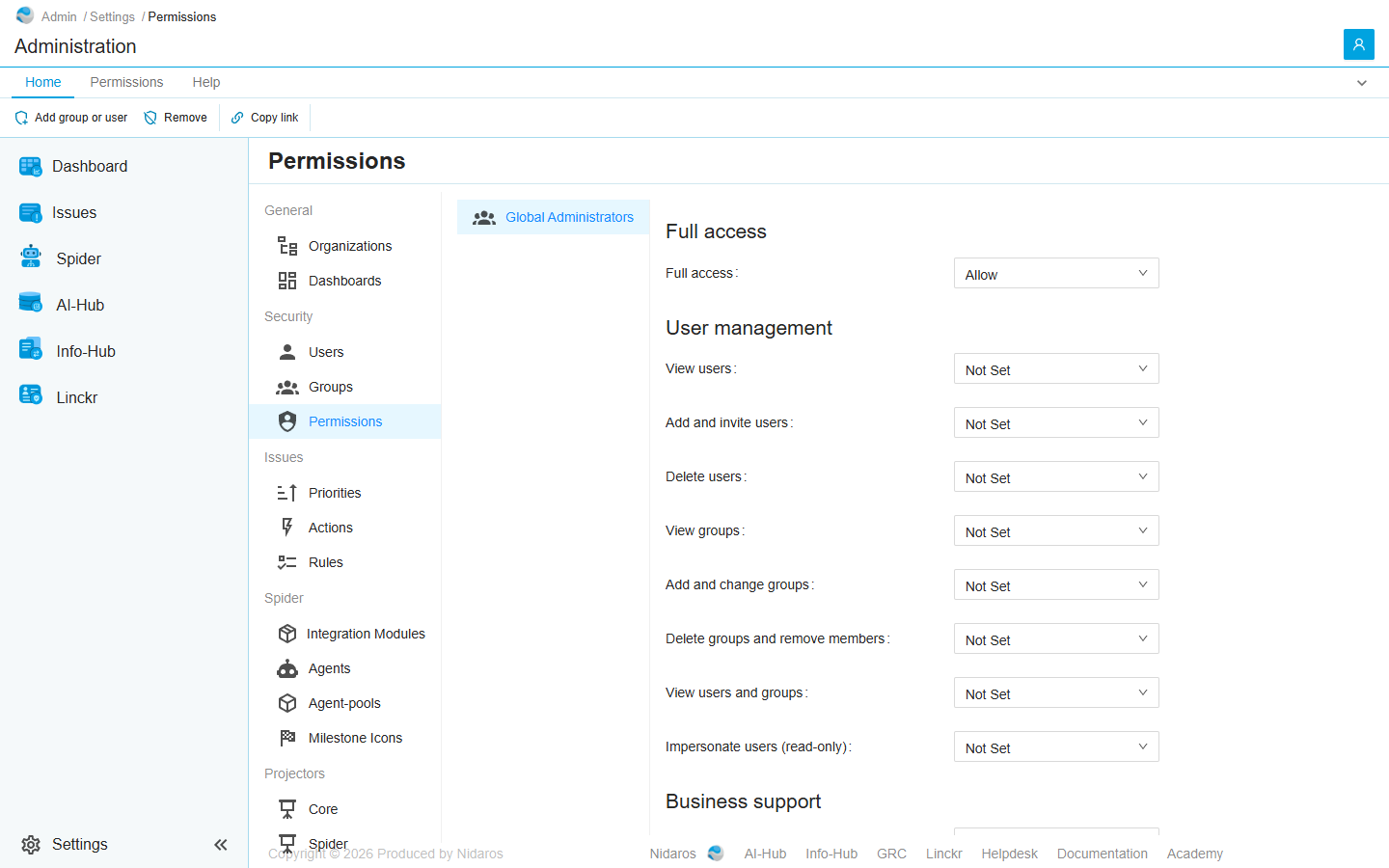Open the Helpdesk footer link

(1010, 854)
